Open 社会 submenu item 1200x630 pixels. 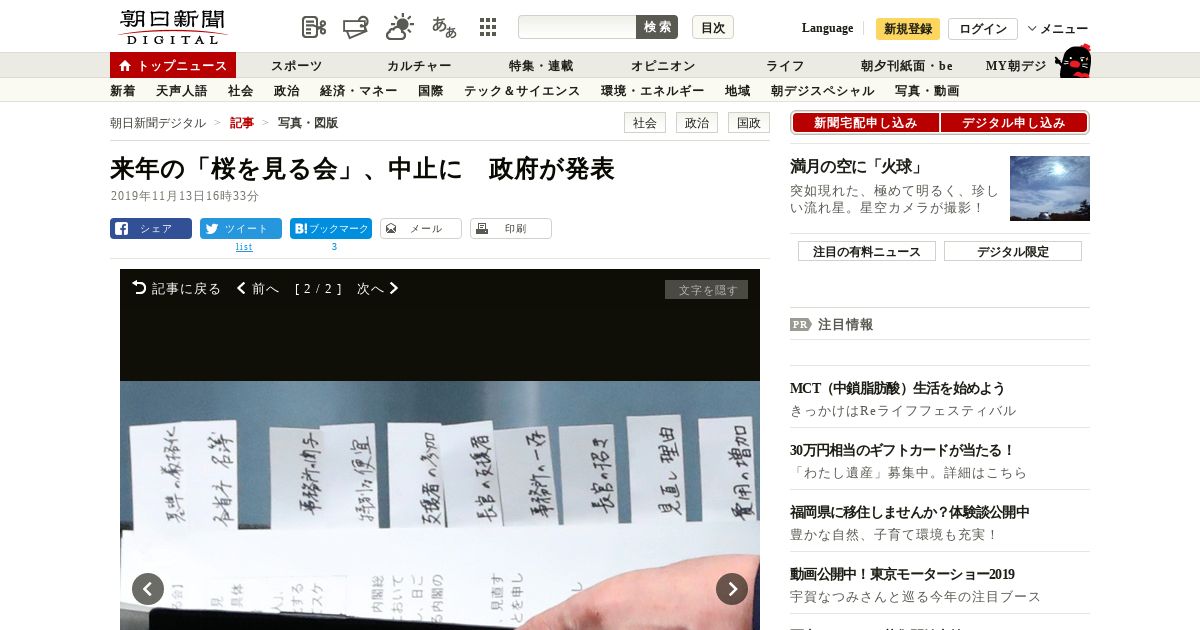pos(241,91)
